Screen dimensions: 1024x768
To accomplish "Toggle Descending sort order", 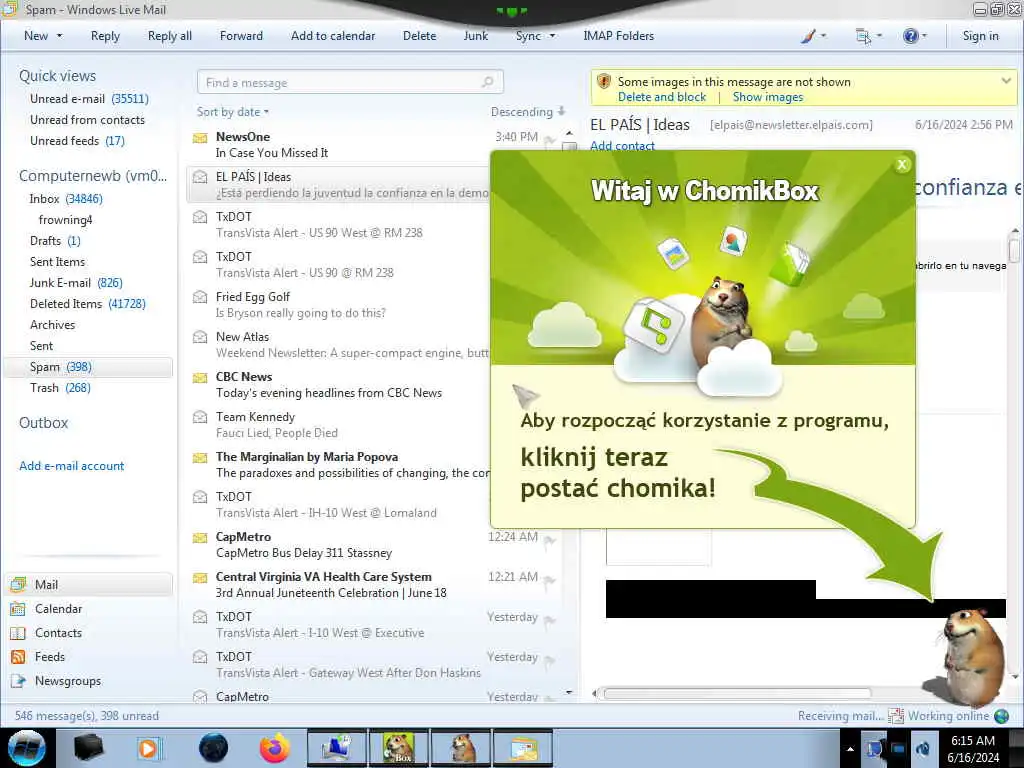I will [528, 112].
